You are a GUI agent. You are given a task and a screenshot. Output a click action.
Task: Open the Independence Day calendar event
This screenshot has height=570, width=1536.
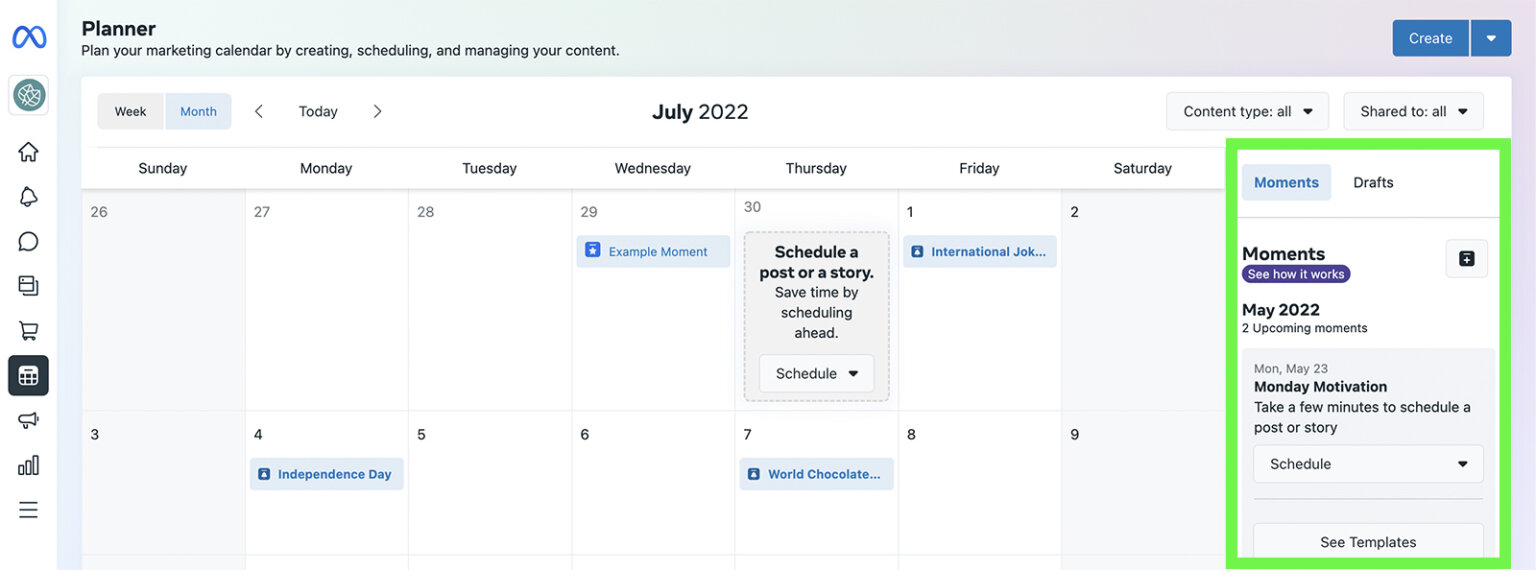tap(326, 474)
